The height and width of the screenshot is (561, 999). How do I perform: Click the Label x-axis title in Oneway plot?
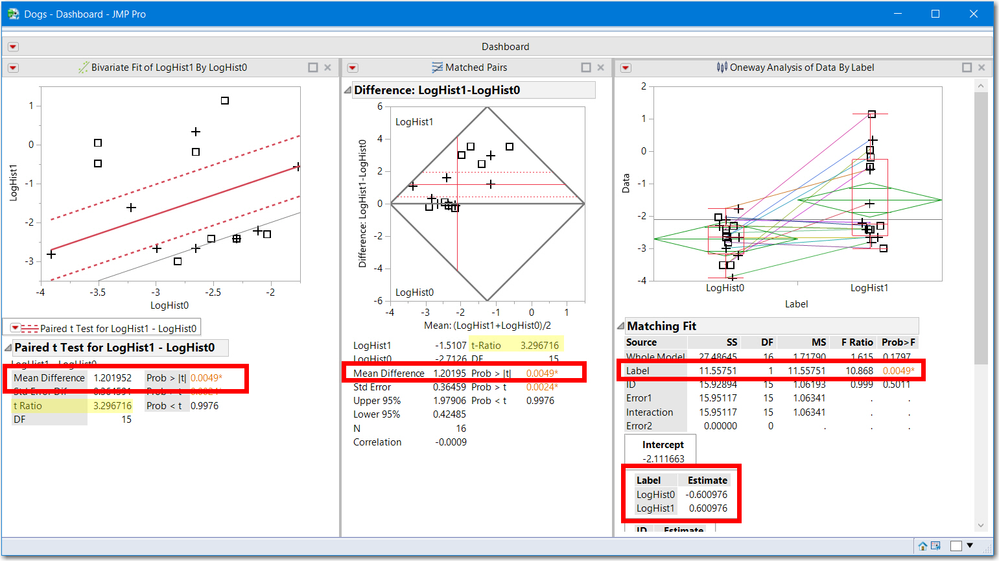[x=796, y=304]
